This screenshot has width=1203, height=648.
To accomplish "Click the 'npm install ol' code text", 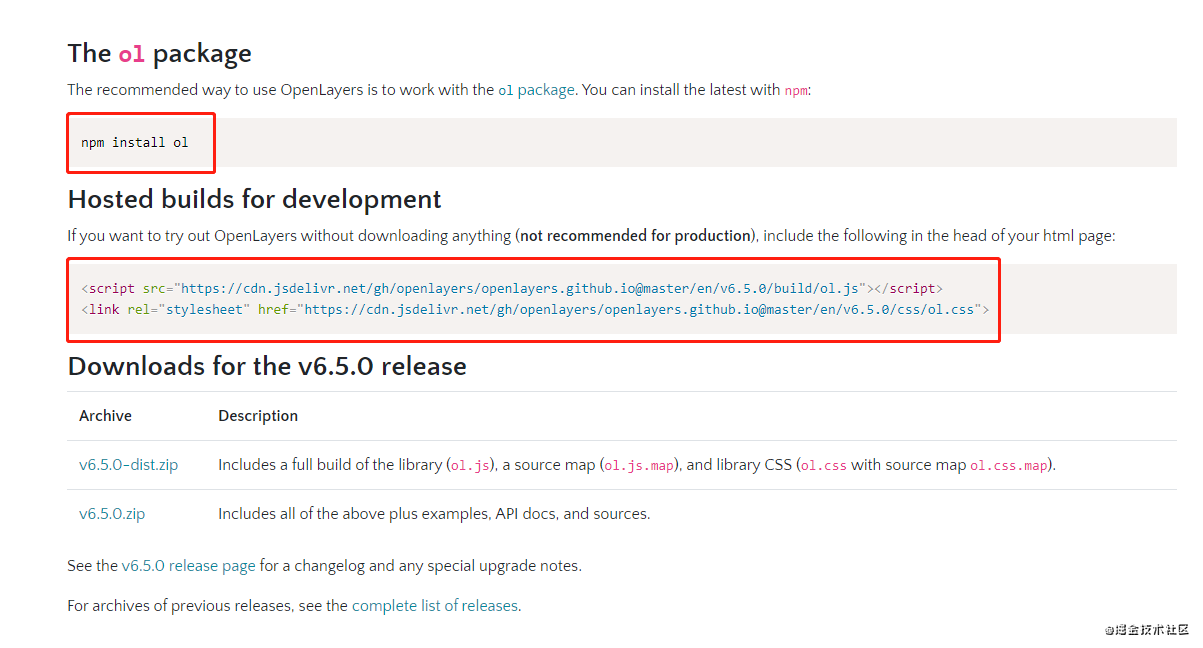I will (x=135, y=143).
